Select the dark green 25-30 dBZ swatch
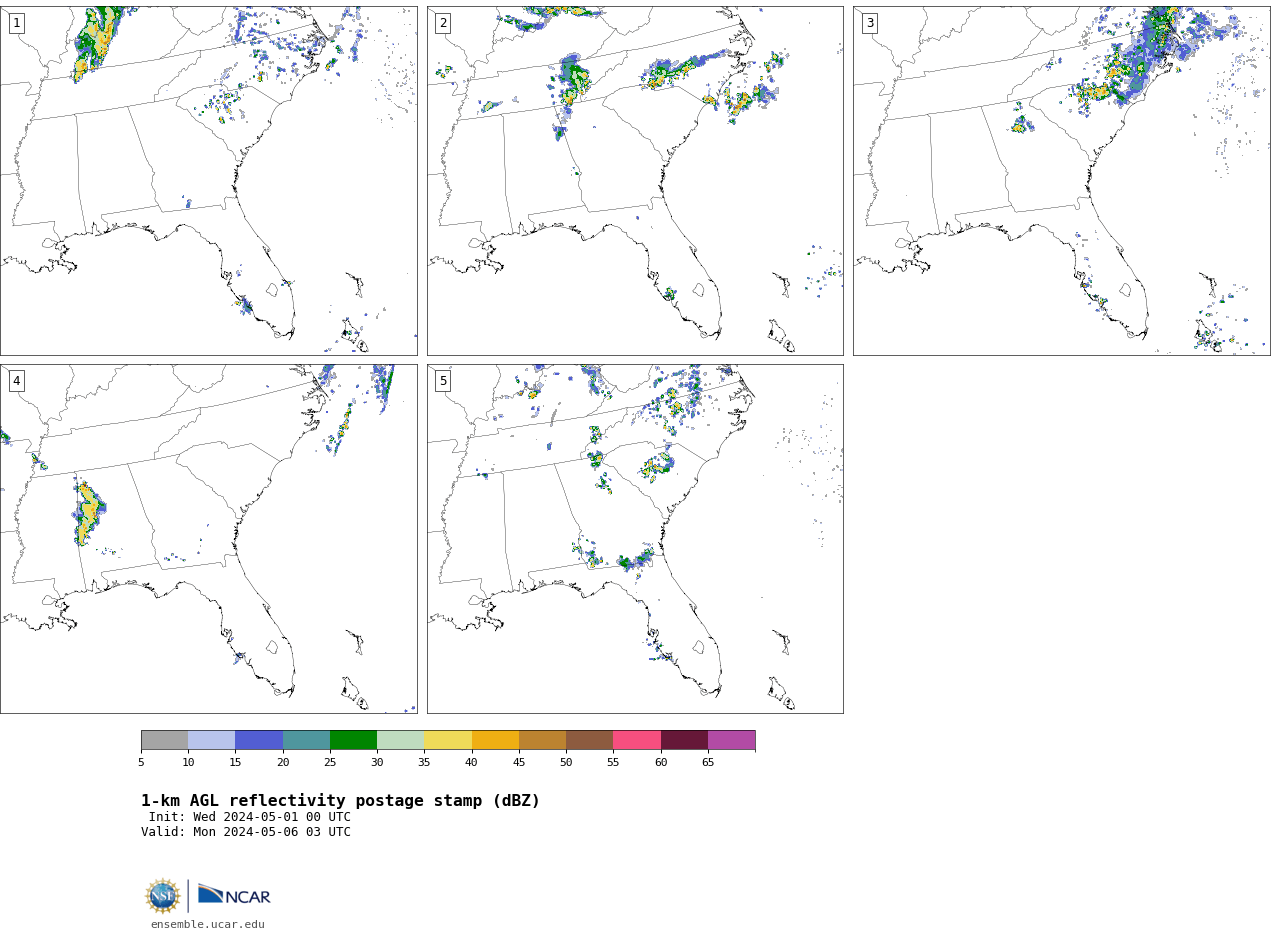Screen dimensions: 1280x936 353,740
